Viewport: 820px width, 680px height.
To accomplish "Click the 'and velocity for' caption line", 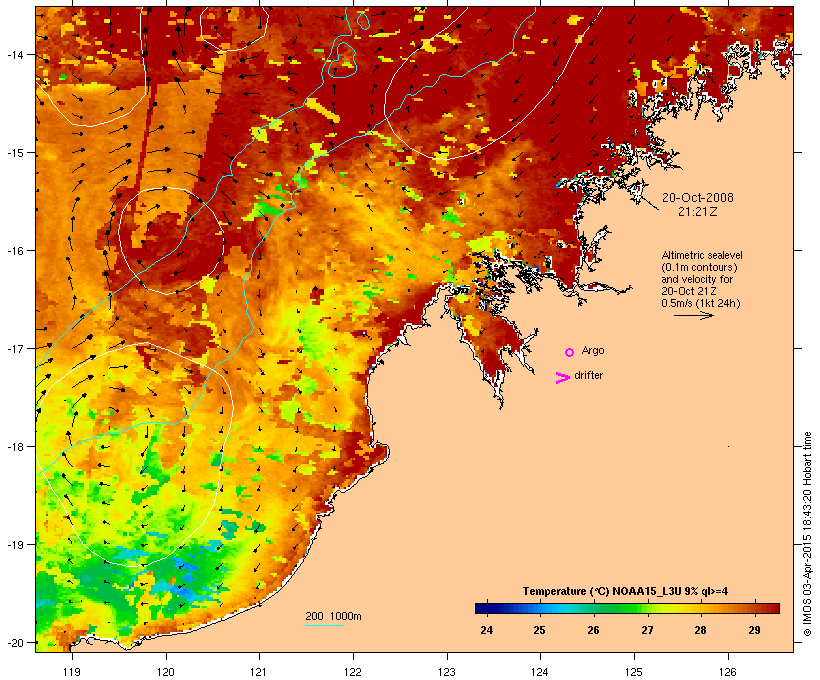I will (x=697, y=279).
